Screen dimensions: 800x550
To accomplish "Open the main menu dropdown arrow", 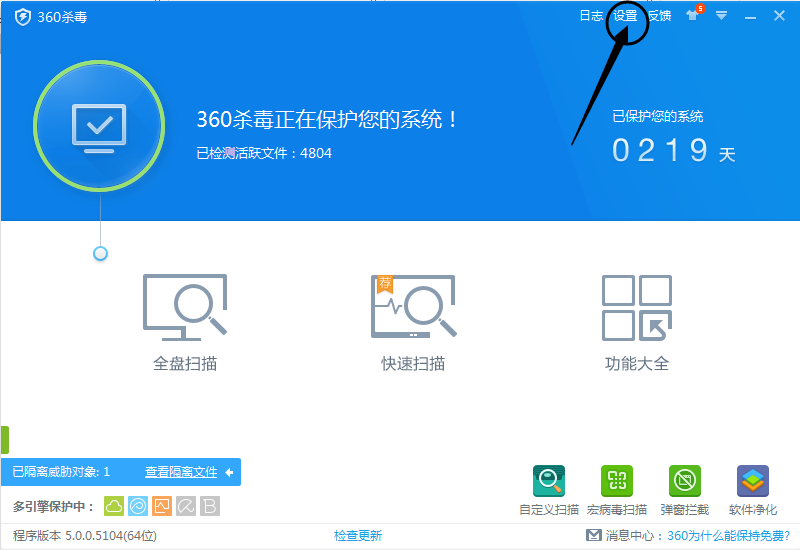I will [721, 16].
